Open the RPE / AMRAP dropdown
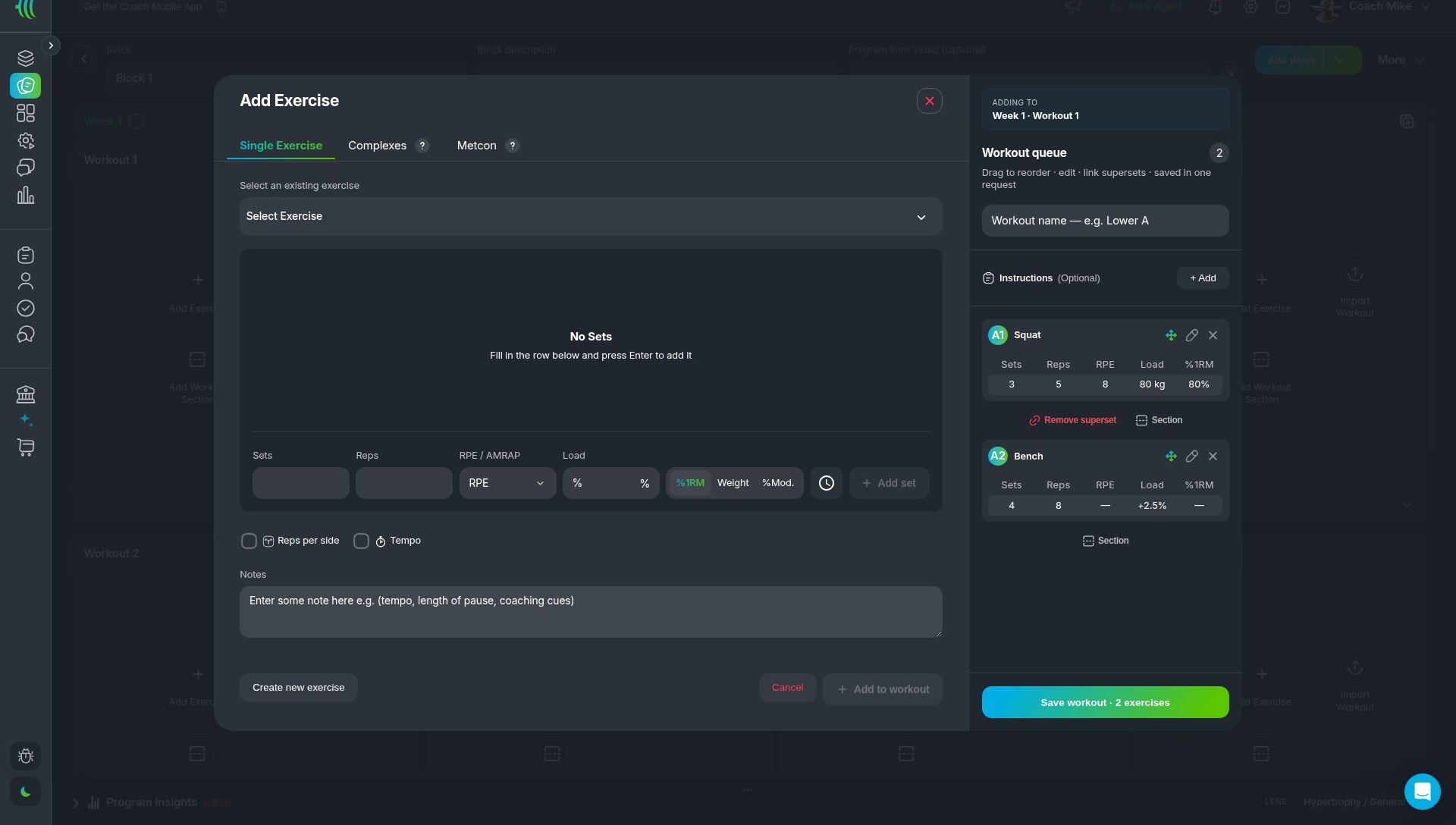This screenshot has height=825, width=1456. [x=507, y=483]
